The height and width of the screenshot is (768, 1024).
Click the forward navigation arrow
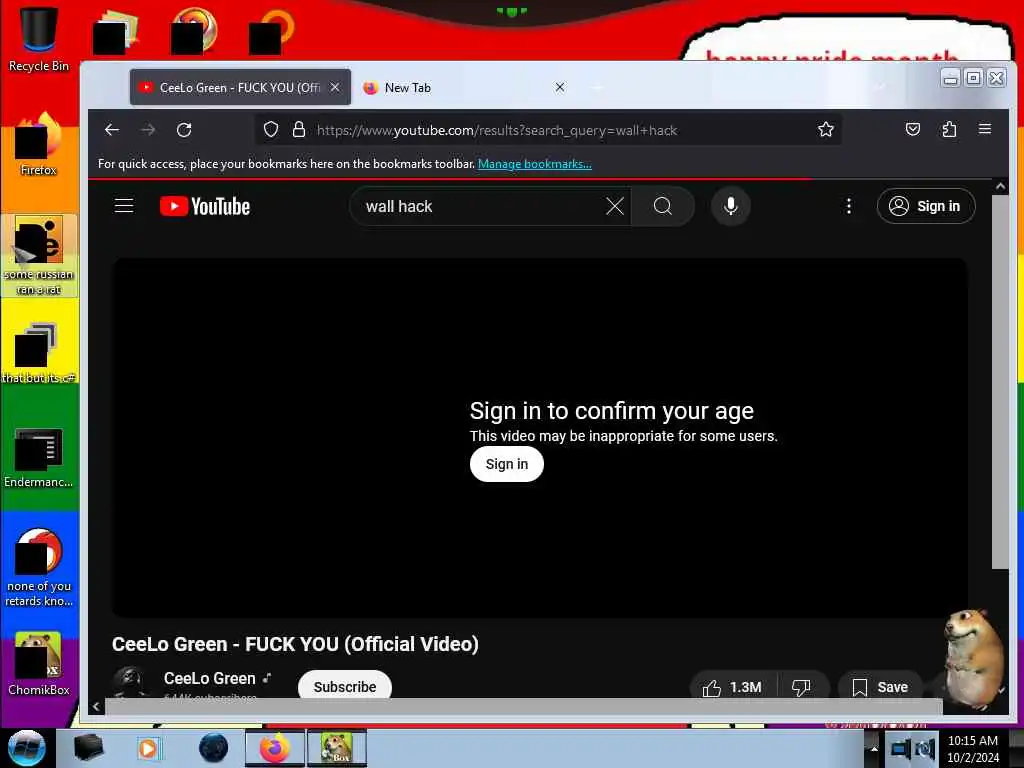(x=148, y=130)
